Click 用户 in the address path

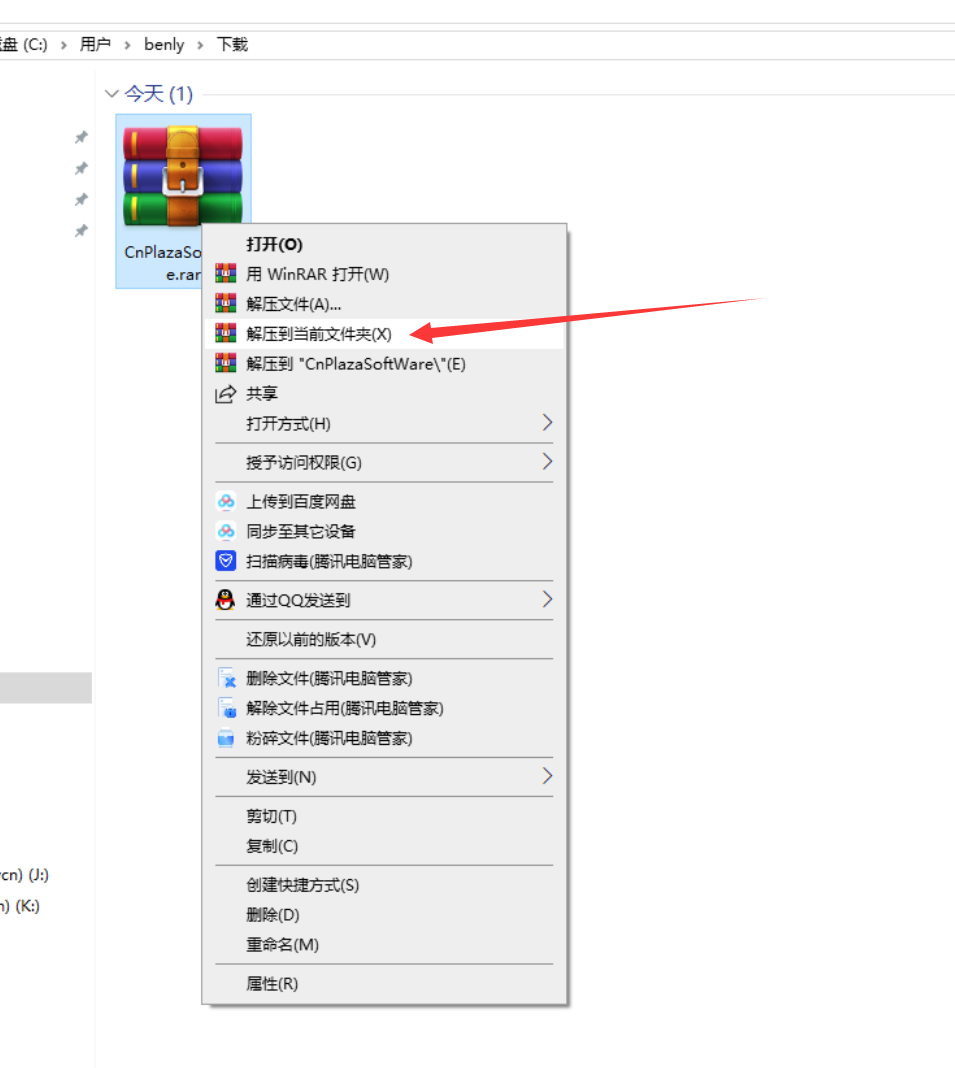(x=95, y=45)
